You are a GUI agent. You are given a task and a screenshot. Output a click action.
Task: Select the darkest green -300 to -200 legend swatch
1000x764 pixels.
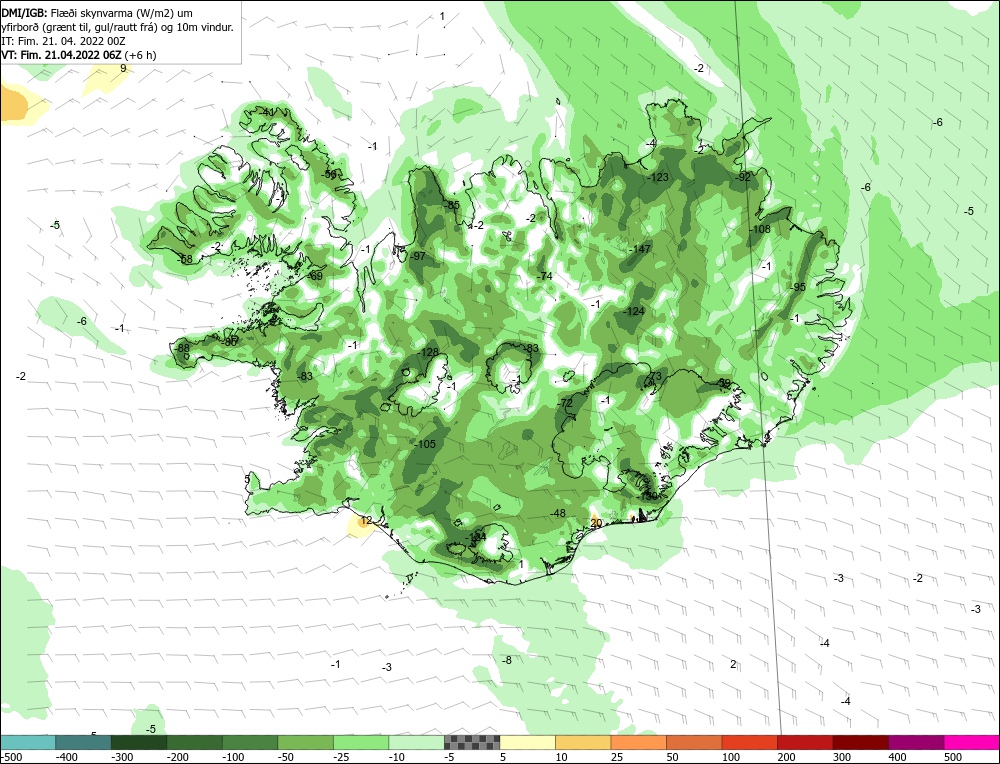pyautogui.click(x=138, y=742)
